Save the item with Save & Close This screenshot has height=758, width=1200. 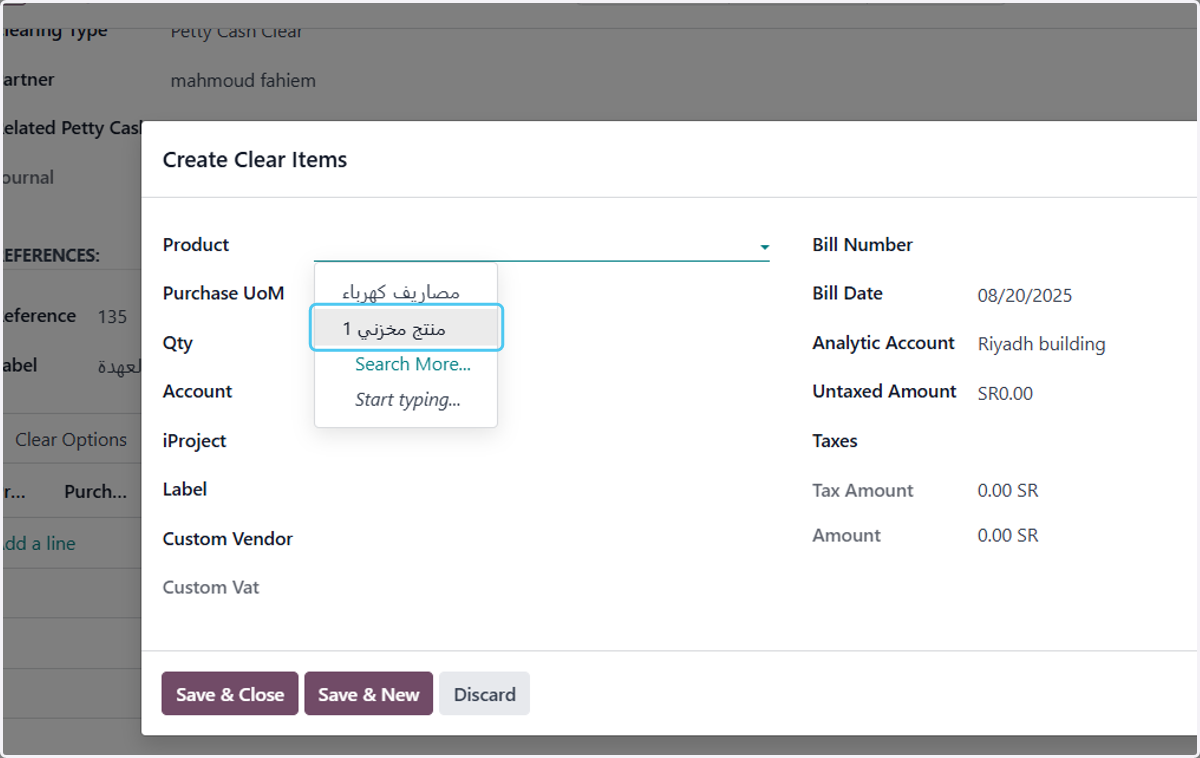point(230,694)
